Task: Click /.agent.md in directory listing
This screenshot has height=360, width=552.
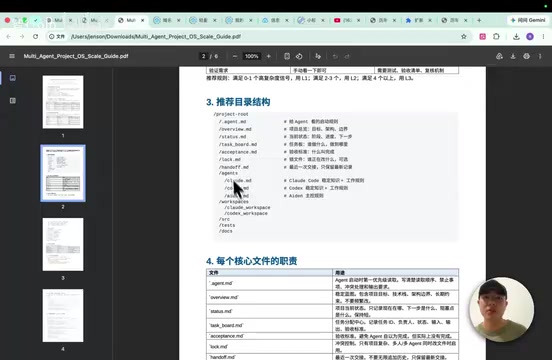Action: tap(232, 122)
